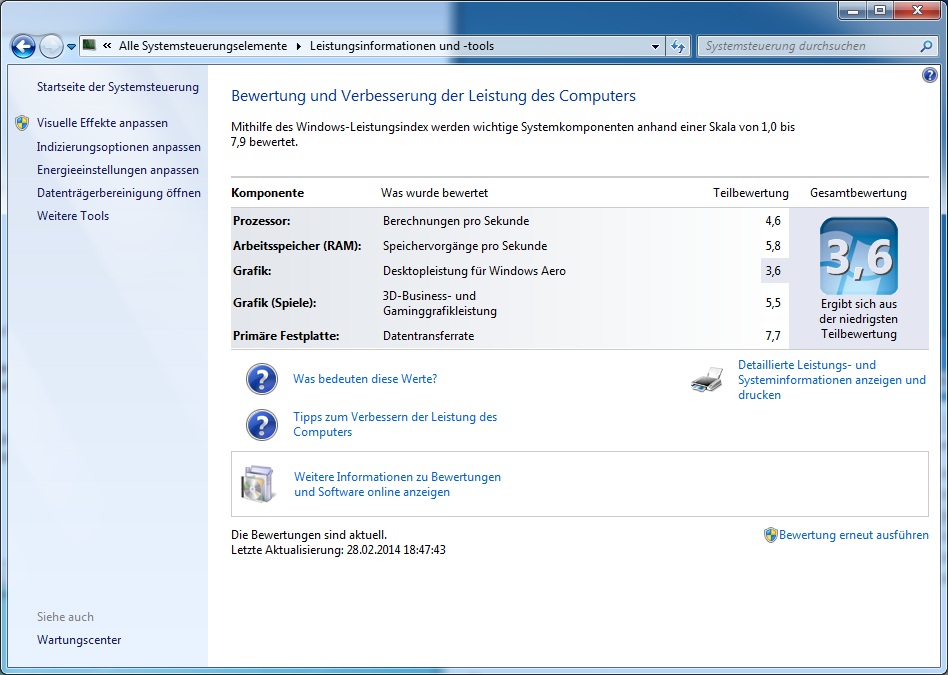Screen dimensions: 948x675
Task: Select Leistungsinformationen und -tools breadcrumb
Action: tap(402, 46)
